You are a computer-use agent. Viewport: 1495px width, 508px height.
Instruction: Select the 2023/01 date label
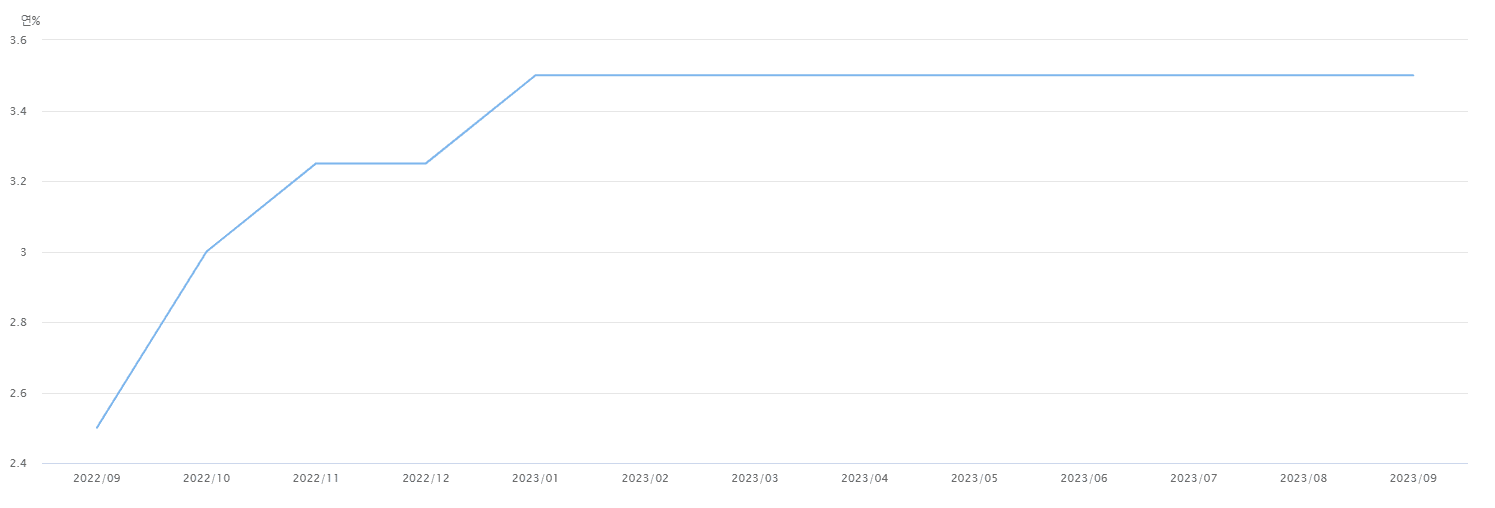535,479
